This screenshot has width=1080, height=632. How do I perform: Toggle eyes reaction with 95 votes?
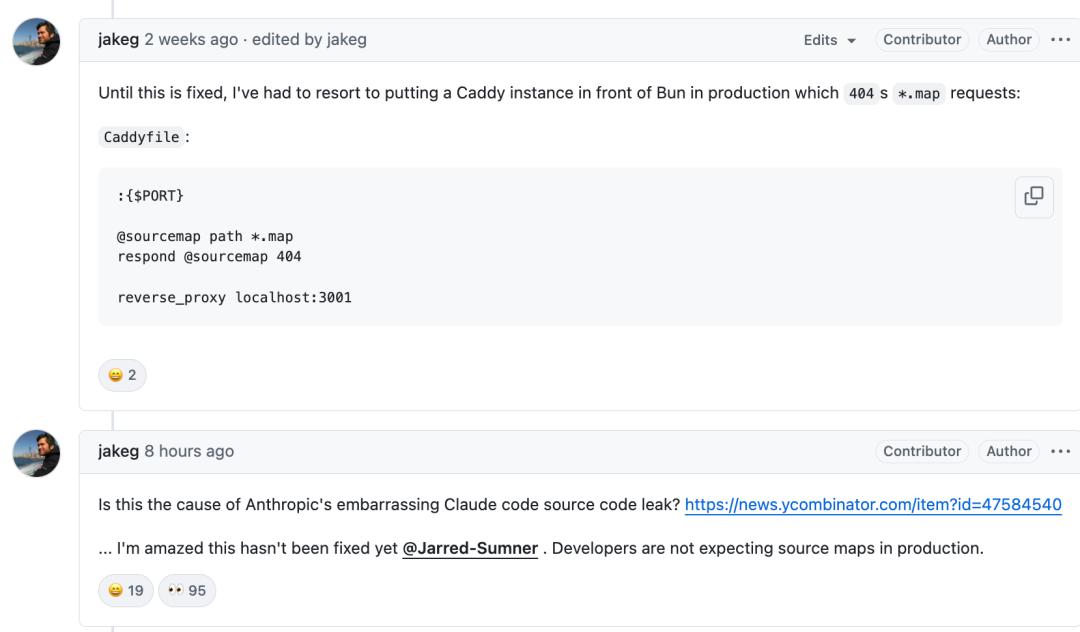coord(187,590)
